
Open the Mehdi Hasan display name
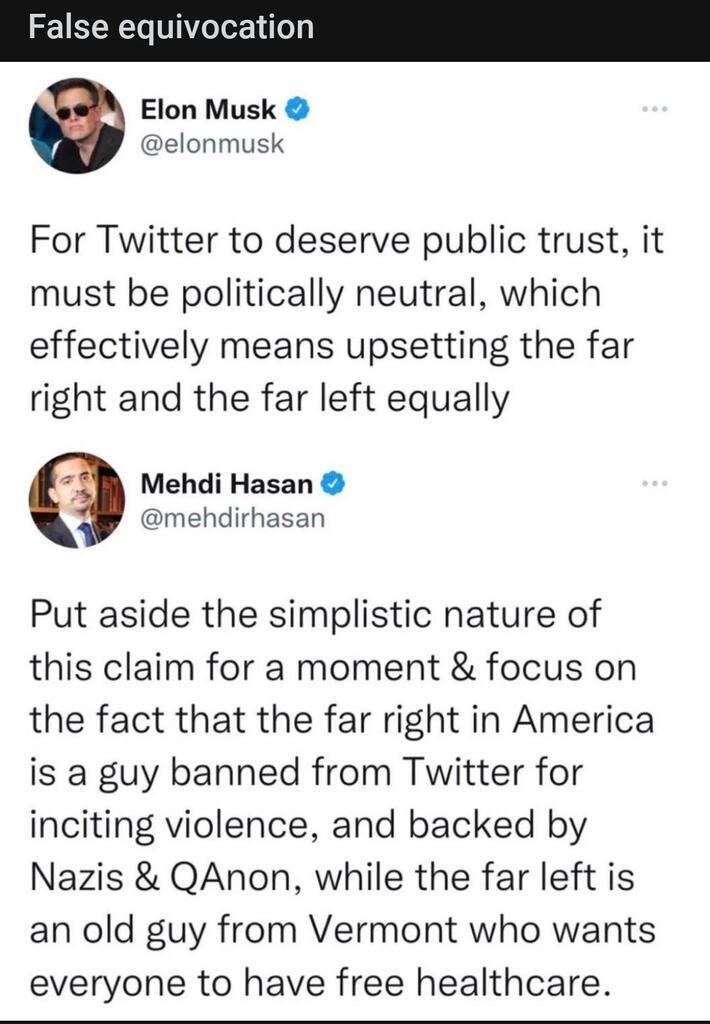point(227,485)
